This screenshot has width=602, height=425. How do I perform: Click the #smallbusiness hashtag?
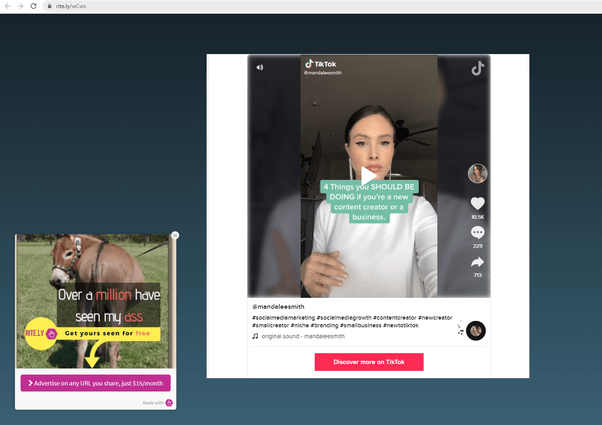point(361,326)
